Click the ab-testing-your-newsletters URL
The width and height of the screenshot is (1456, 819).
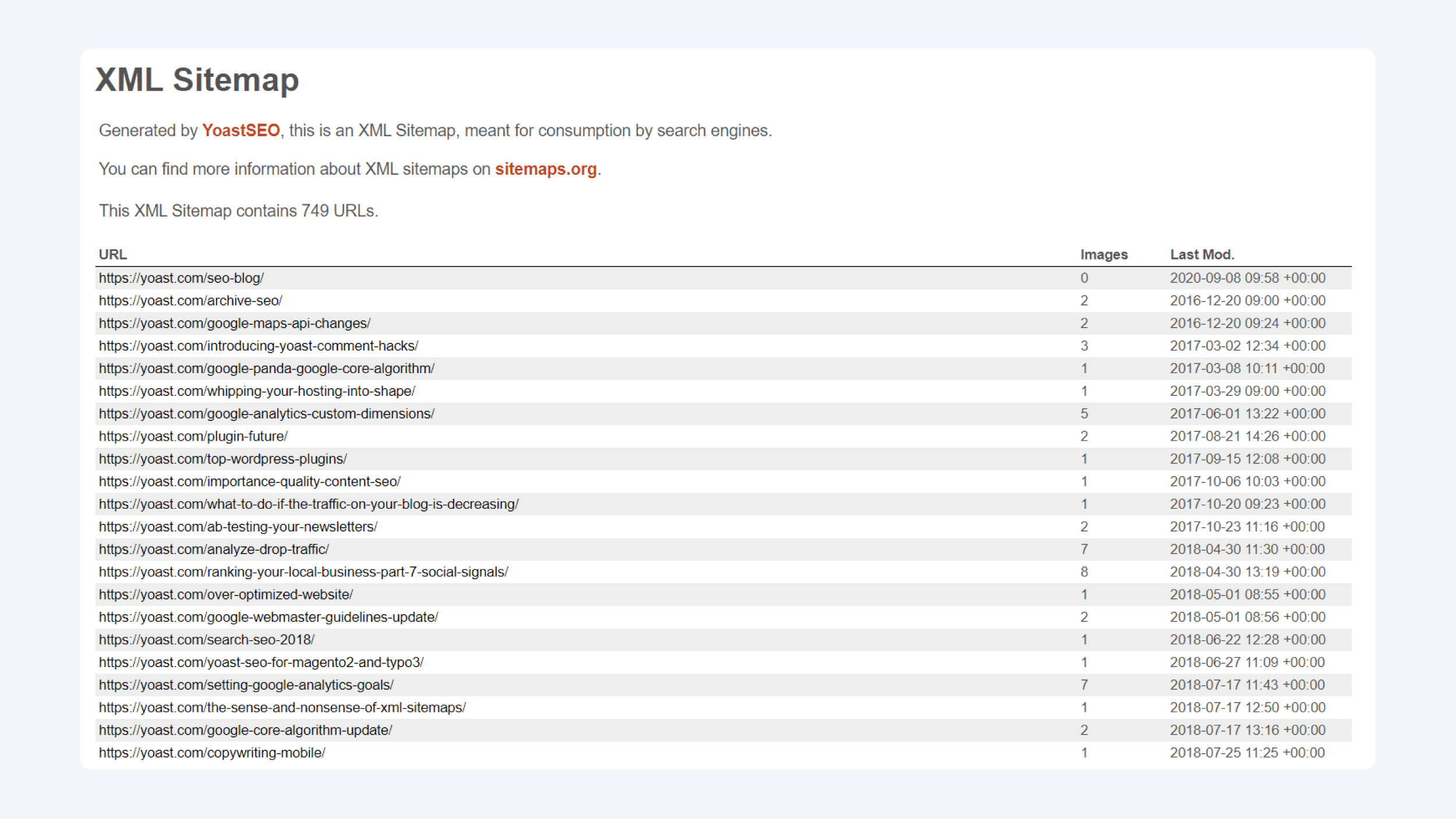coord(238,526)
